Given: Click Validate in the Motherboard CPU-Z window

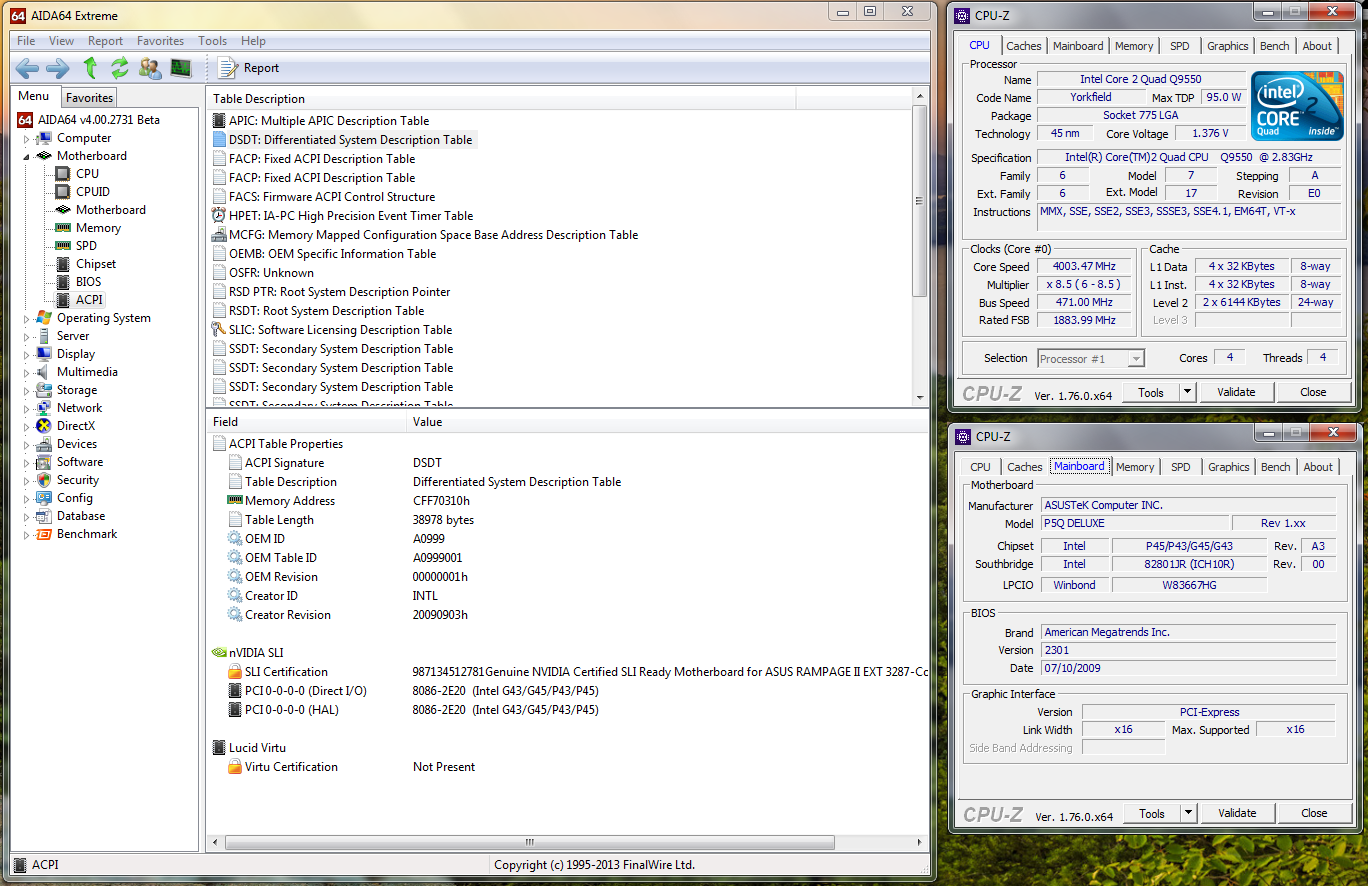Looking at the screenshot, I should point(1237,813).
